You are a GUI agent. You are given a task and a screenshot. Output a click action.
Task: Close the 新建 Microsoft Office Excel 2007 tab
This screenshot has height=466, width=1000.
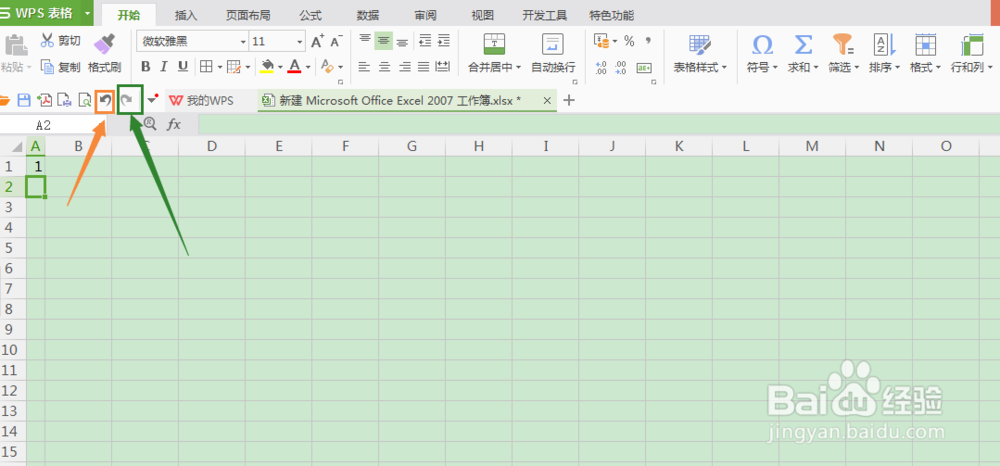click(x=547, y=100)
